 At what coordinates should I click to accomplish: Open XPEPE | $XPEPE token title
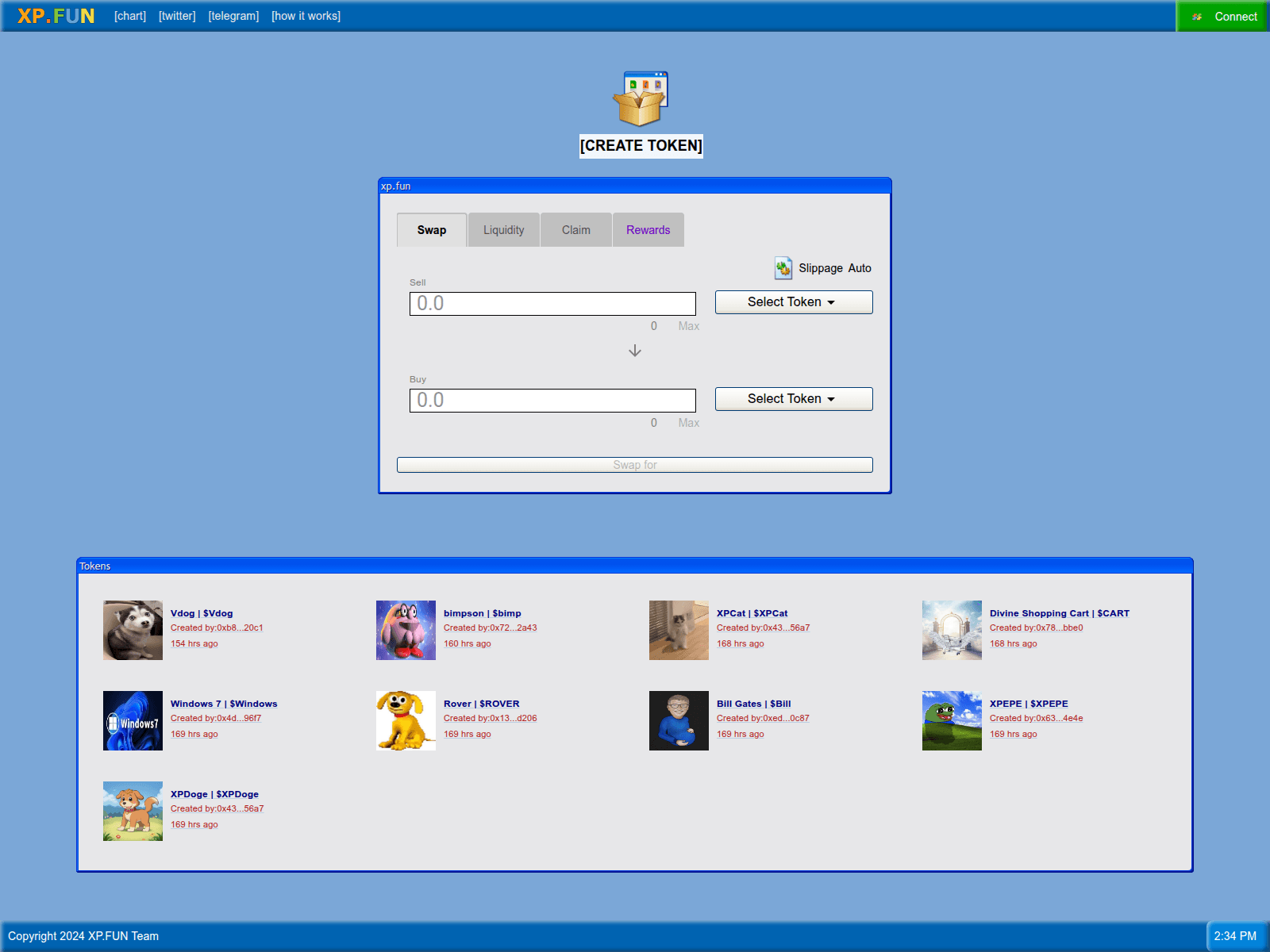point(1029,704)
